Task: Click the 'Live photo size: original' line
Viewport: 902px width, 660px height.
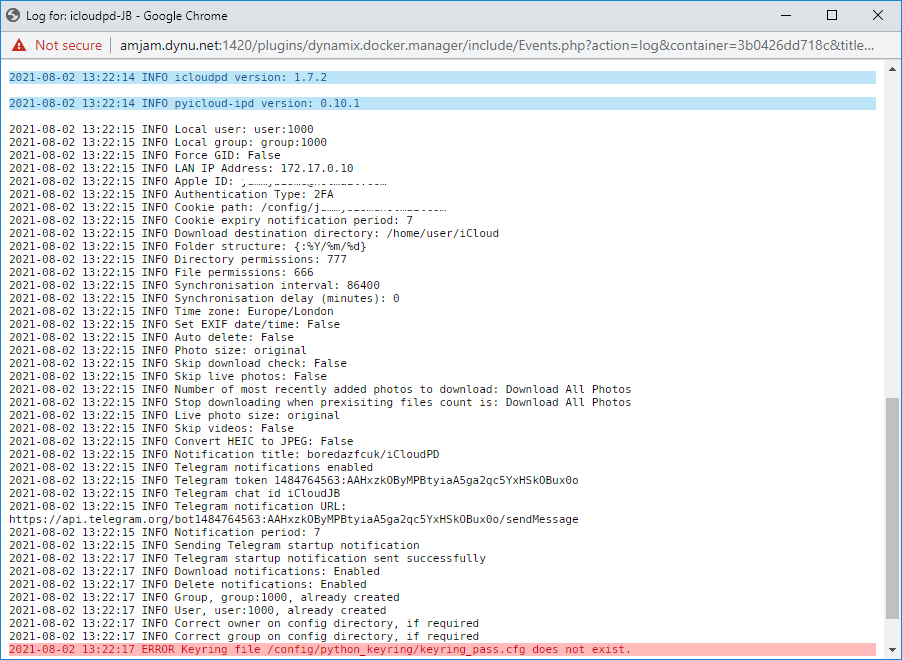Action: [x=174, y=415]
